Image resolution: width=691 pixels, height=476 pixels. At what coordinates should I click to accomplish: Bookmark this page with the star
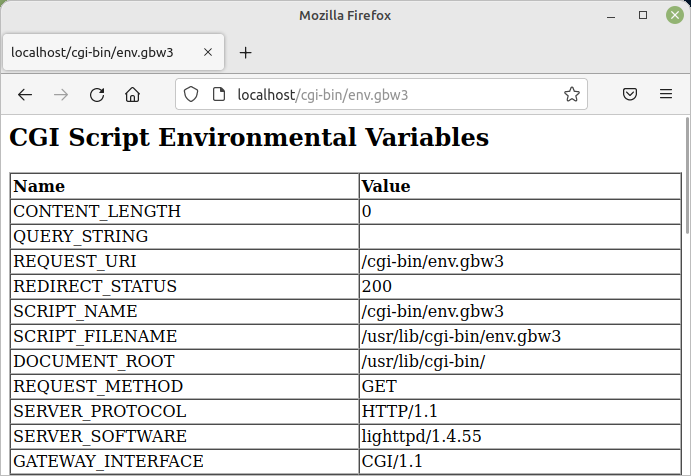point(571,95)
